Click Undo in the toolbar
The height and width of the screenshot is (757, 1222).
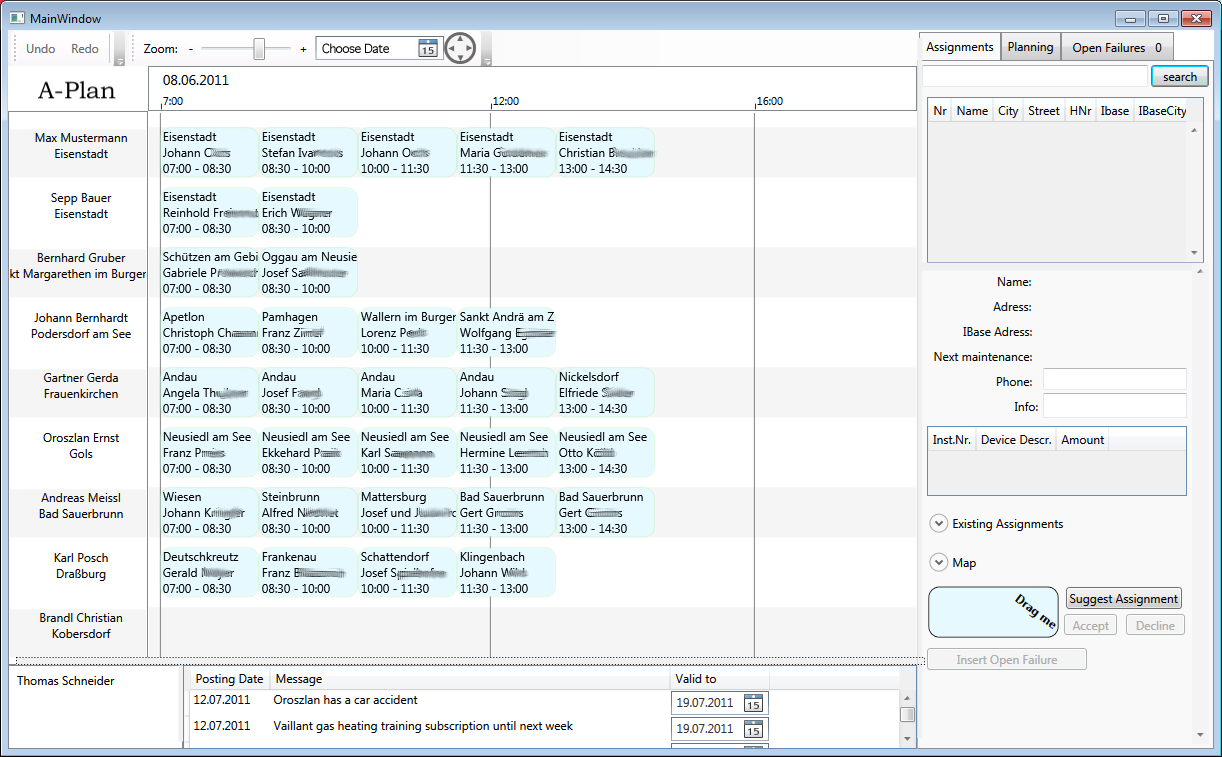41,49
